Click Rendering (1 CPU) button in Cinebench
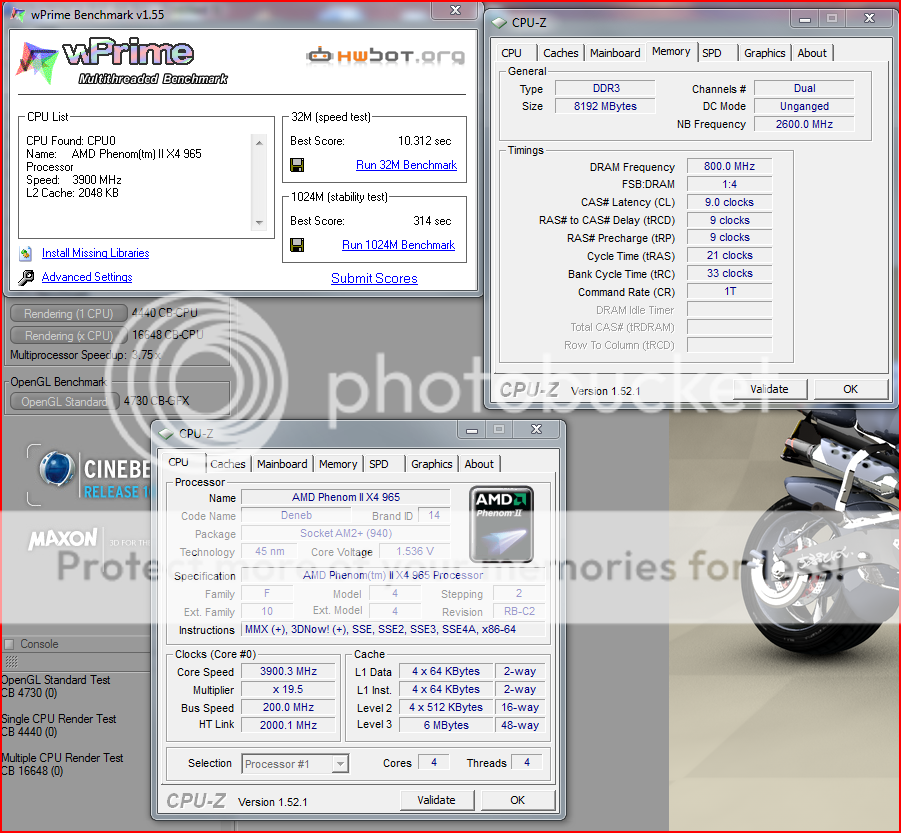Image resolution: width=901 pixels, height=833 pixels. pyautogui.click(x=69, y=314)
